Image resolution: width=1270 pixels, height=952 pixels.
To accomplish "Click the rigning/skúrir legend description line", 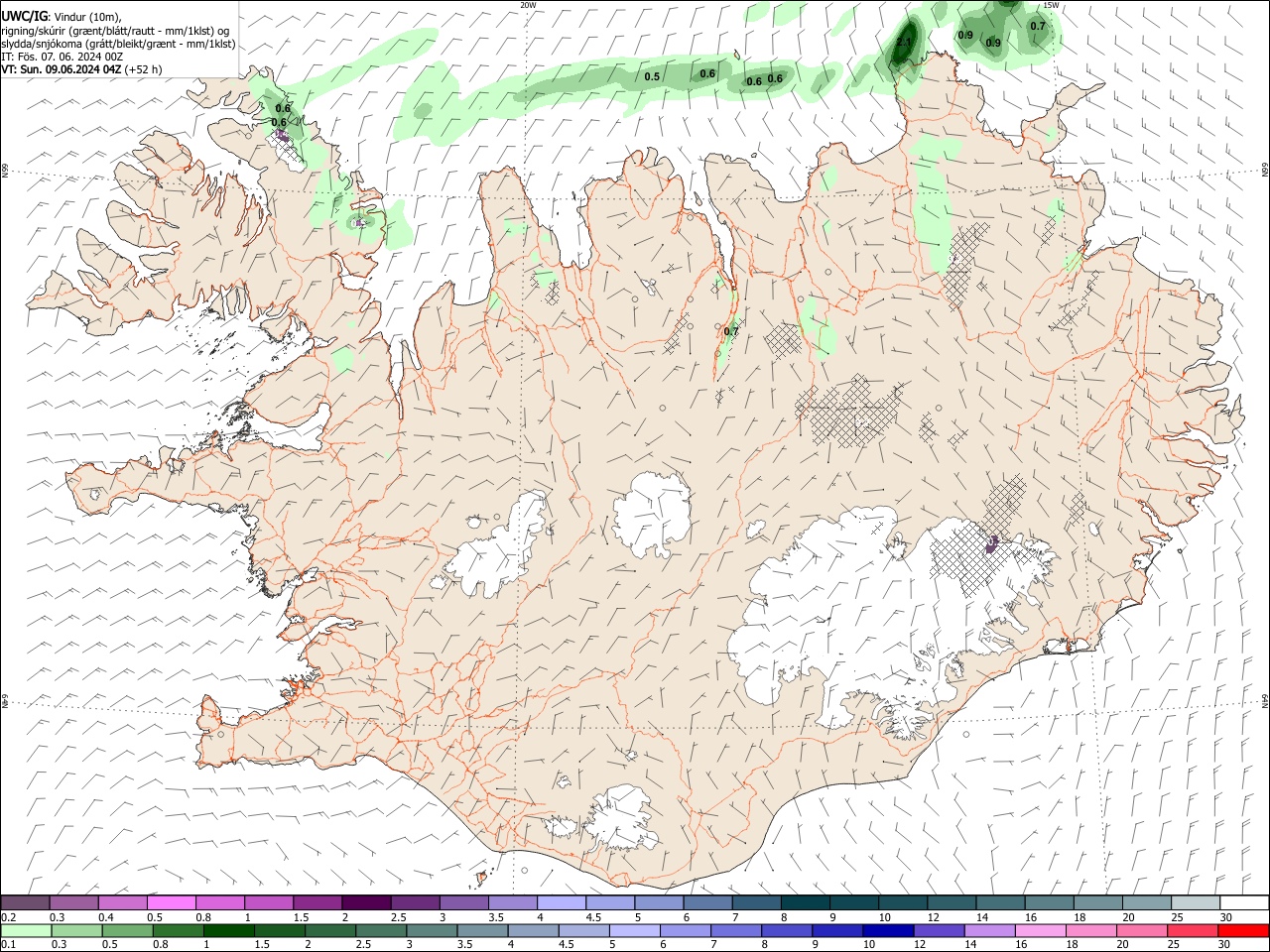I will [x=115, y=31].
